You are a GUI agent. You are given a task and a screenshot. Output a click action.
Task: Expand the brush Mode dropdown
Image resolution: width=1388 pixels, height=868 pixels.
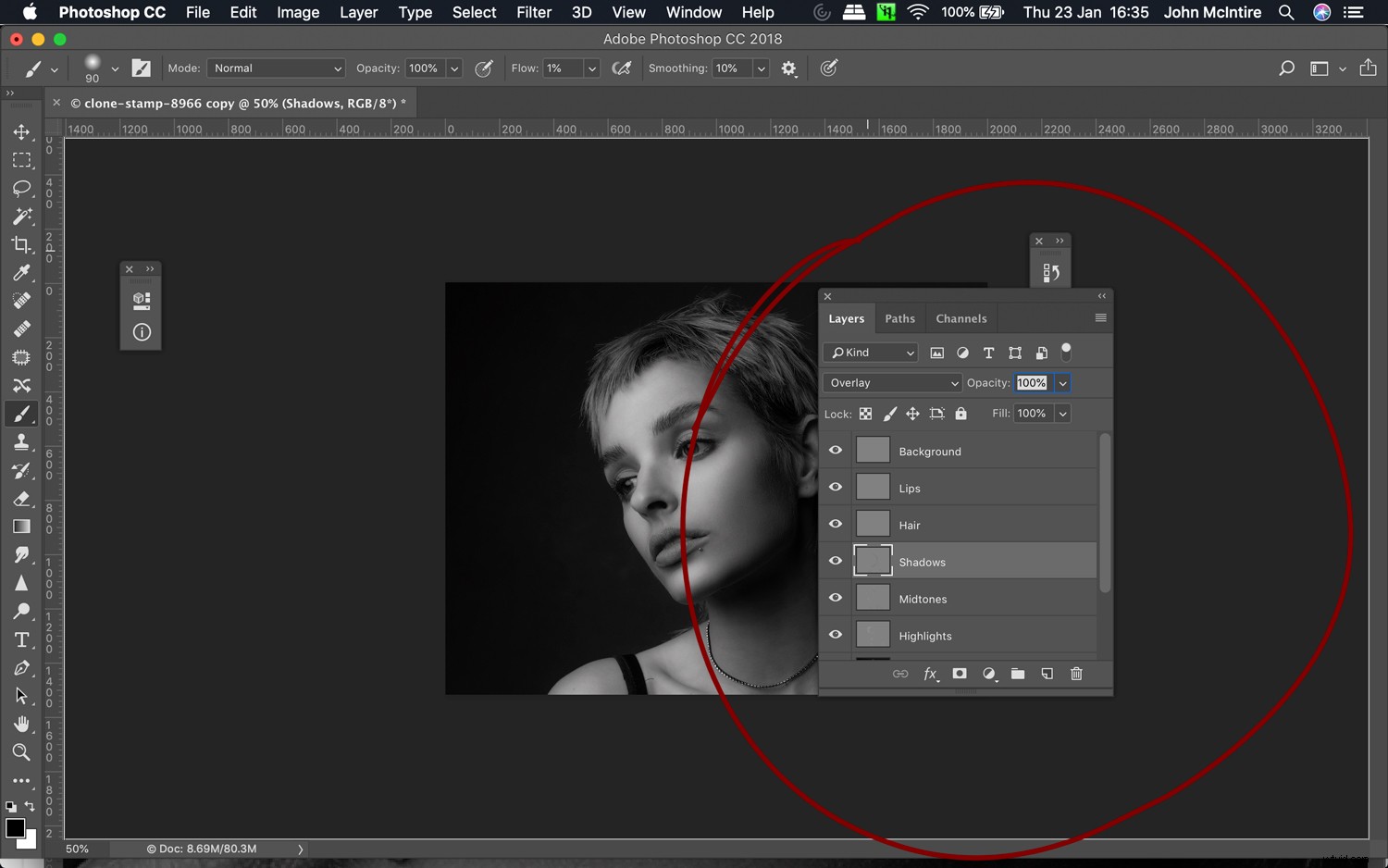point(275,68)
